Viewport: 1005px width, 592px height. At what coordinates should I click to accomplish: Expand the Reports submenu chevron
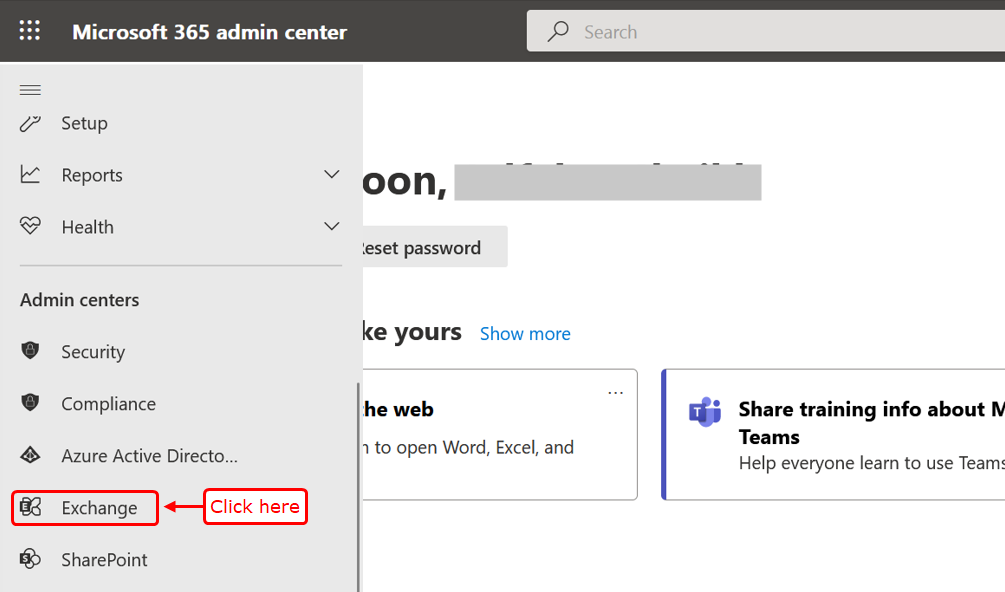click(331, 174)
